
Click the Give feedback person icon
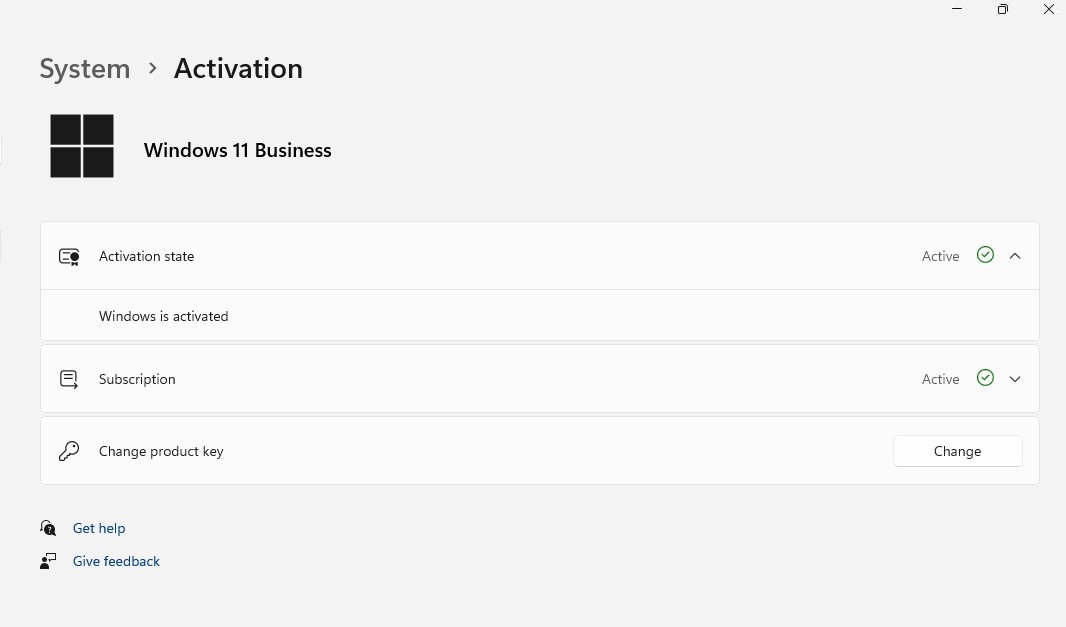[48, 561]
